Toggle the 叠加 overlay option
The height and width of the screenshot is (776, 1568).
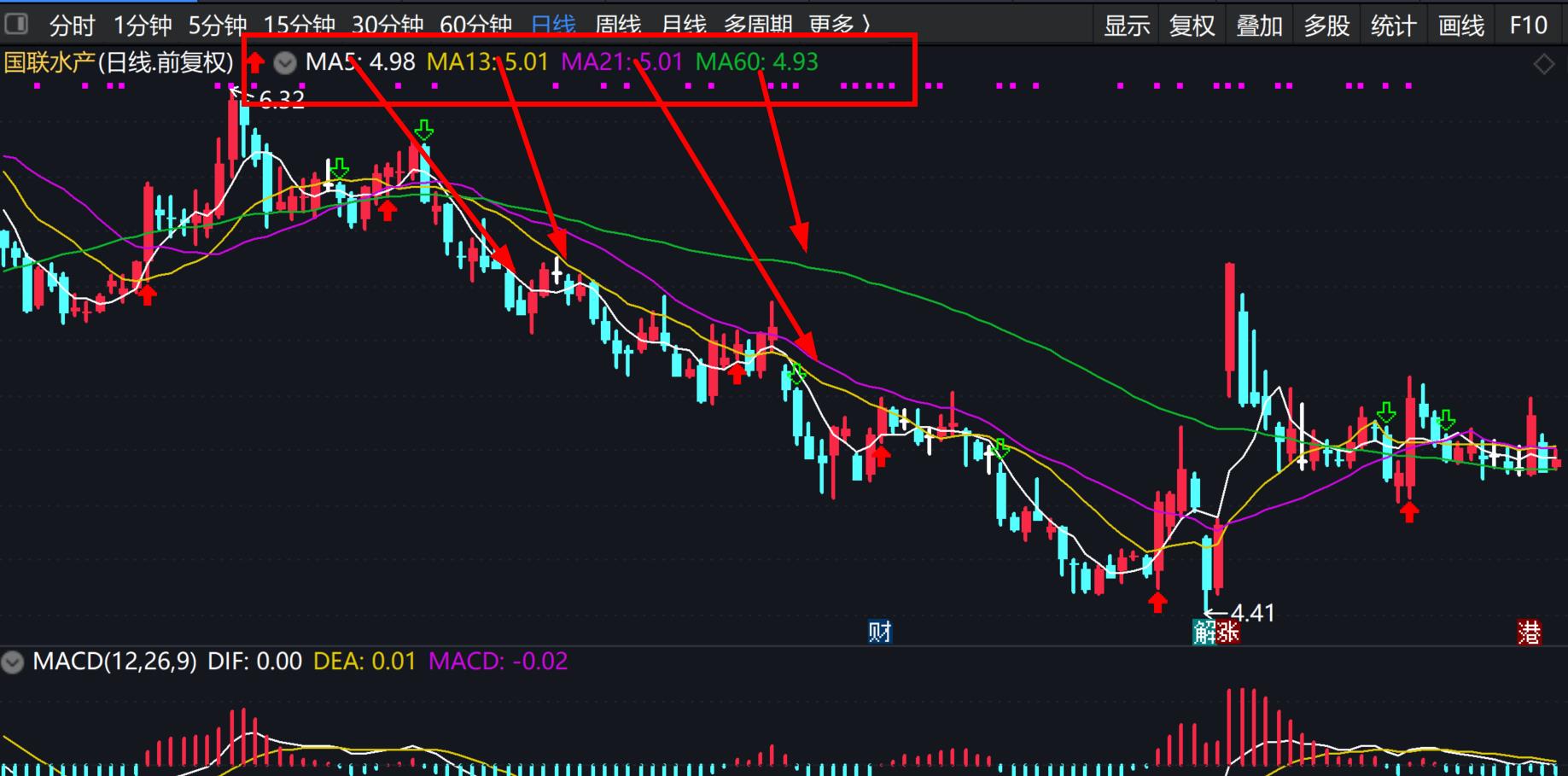[x=1259, y=26]
